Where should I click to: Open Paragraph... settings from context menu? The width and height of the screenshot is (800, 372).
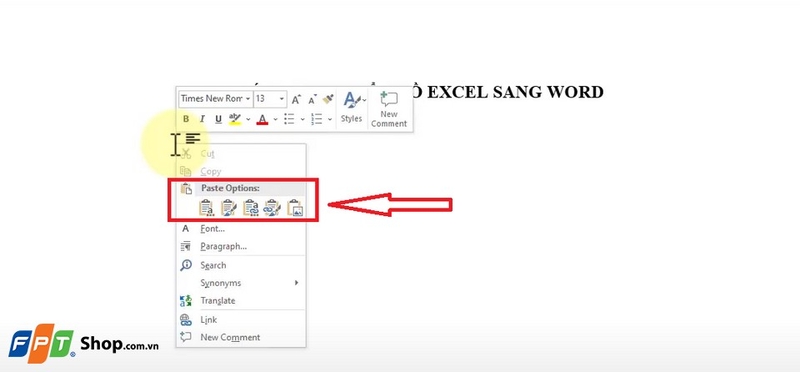(x=241, y=246)
